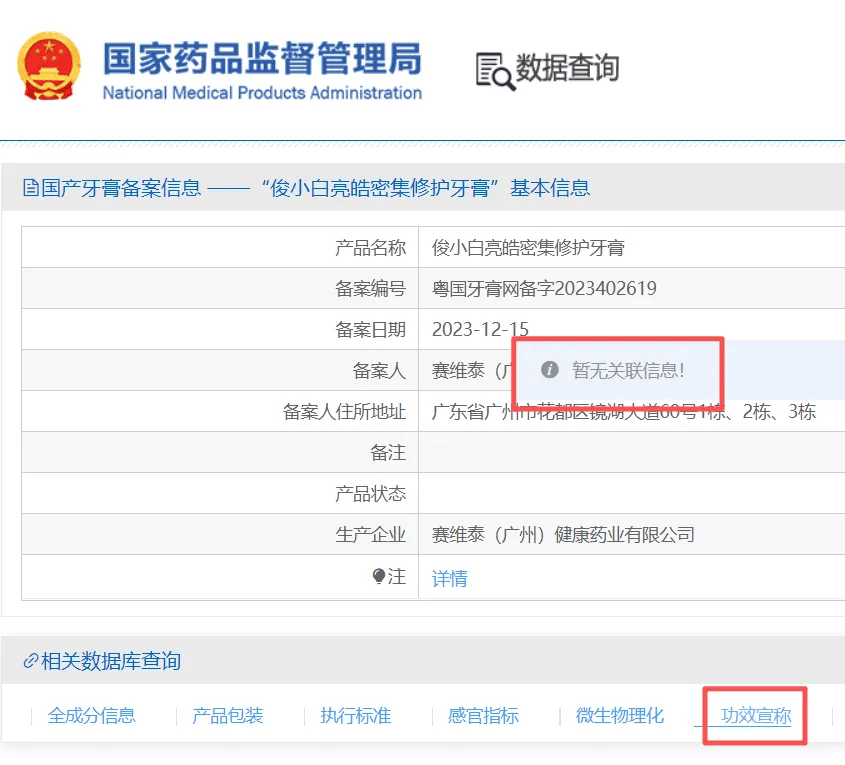This screenshot has height=765, width=845.
Task: Open the 功效宣称 database link
Action: [x=753, y=716]
